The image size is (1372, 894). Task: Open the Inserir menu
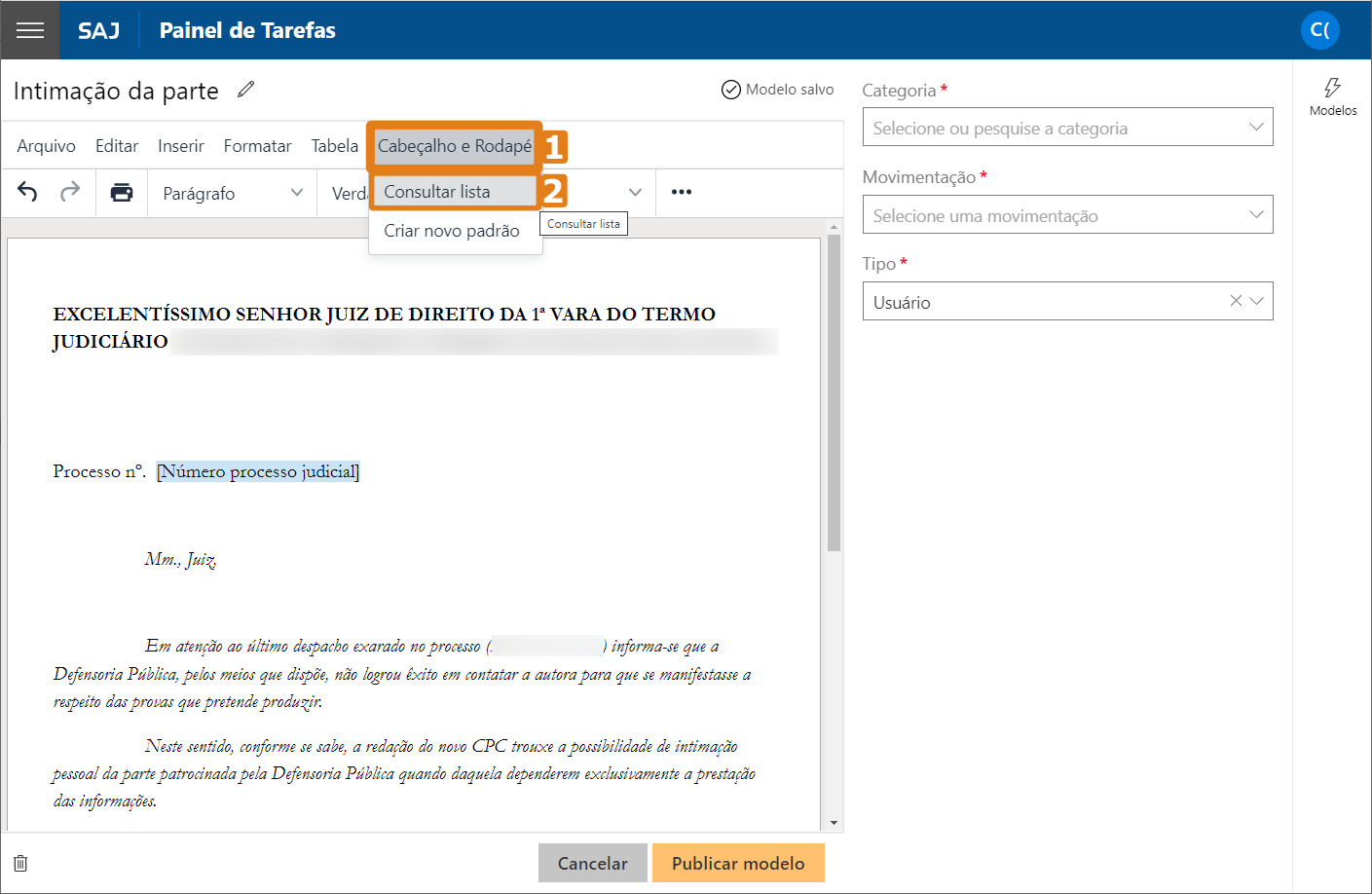181,146
